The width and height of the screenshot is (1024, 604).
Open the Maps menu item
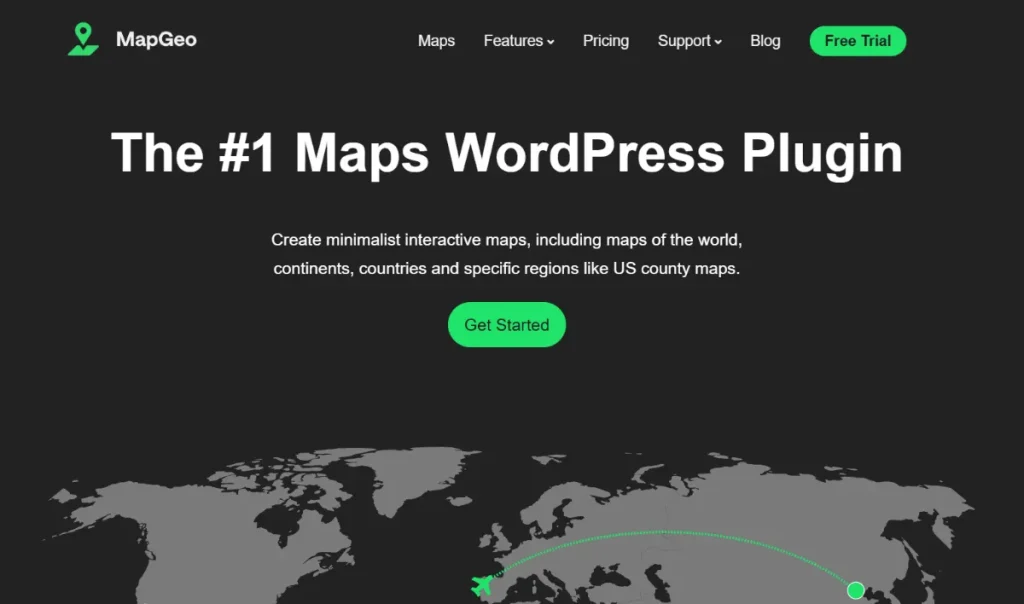pos(436,40)
